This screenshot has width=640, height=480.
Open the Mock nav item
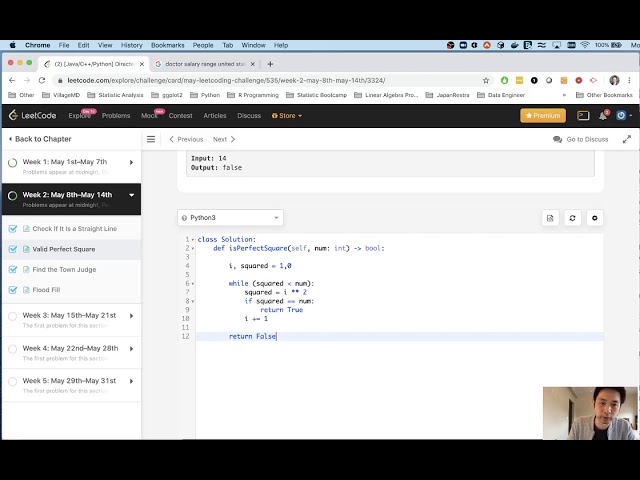point(149,116)
